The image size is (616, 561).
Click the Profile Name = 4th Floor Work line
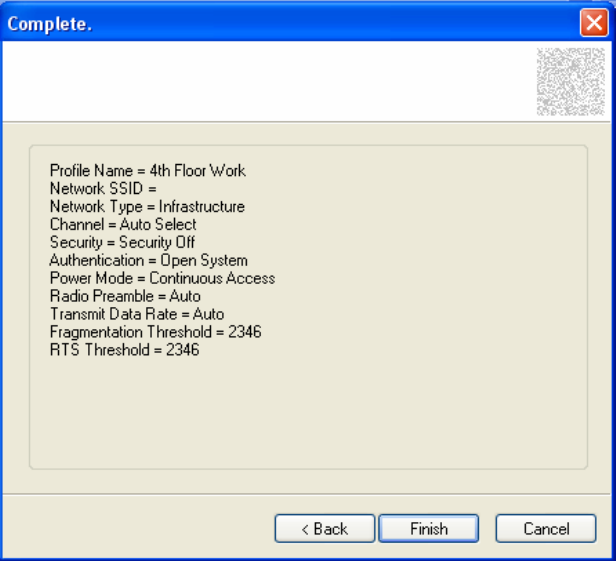[x=148, y=171]
